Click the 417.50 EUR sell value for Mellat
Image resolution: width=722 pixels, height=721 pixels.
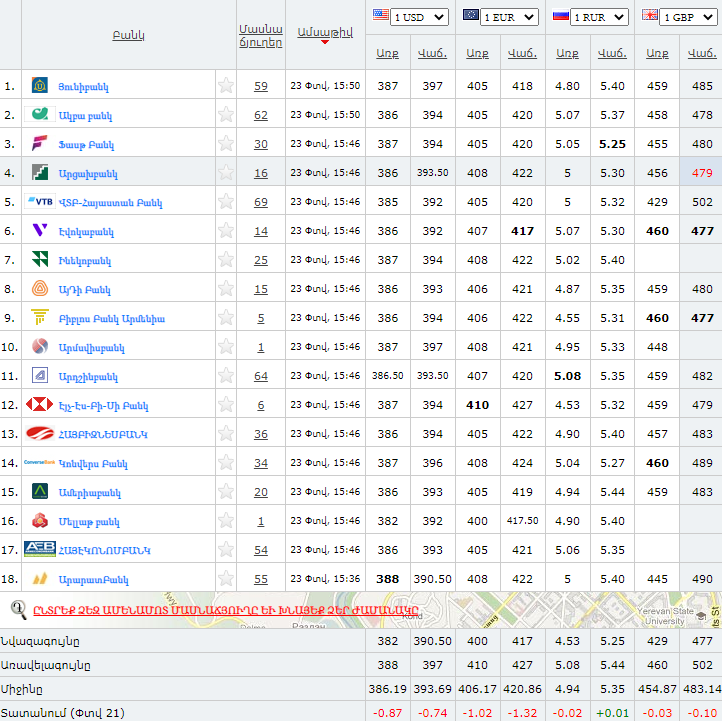tap(522, 521)
